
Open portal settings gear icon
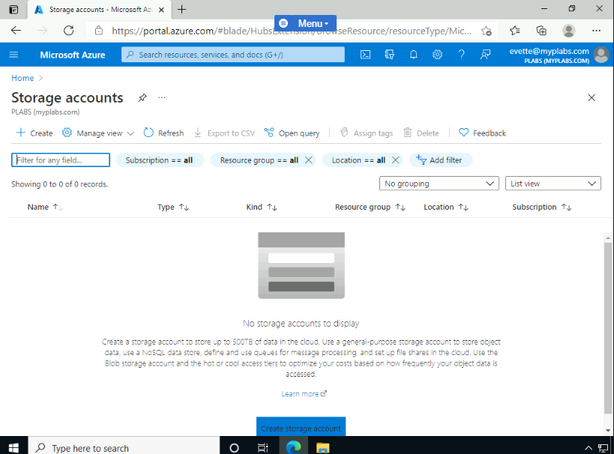(x=438, y=54)
